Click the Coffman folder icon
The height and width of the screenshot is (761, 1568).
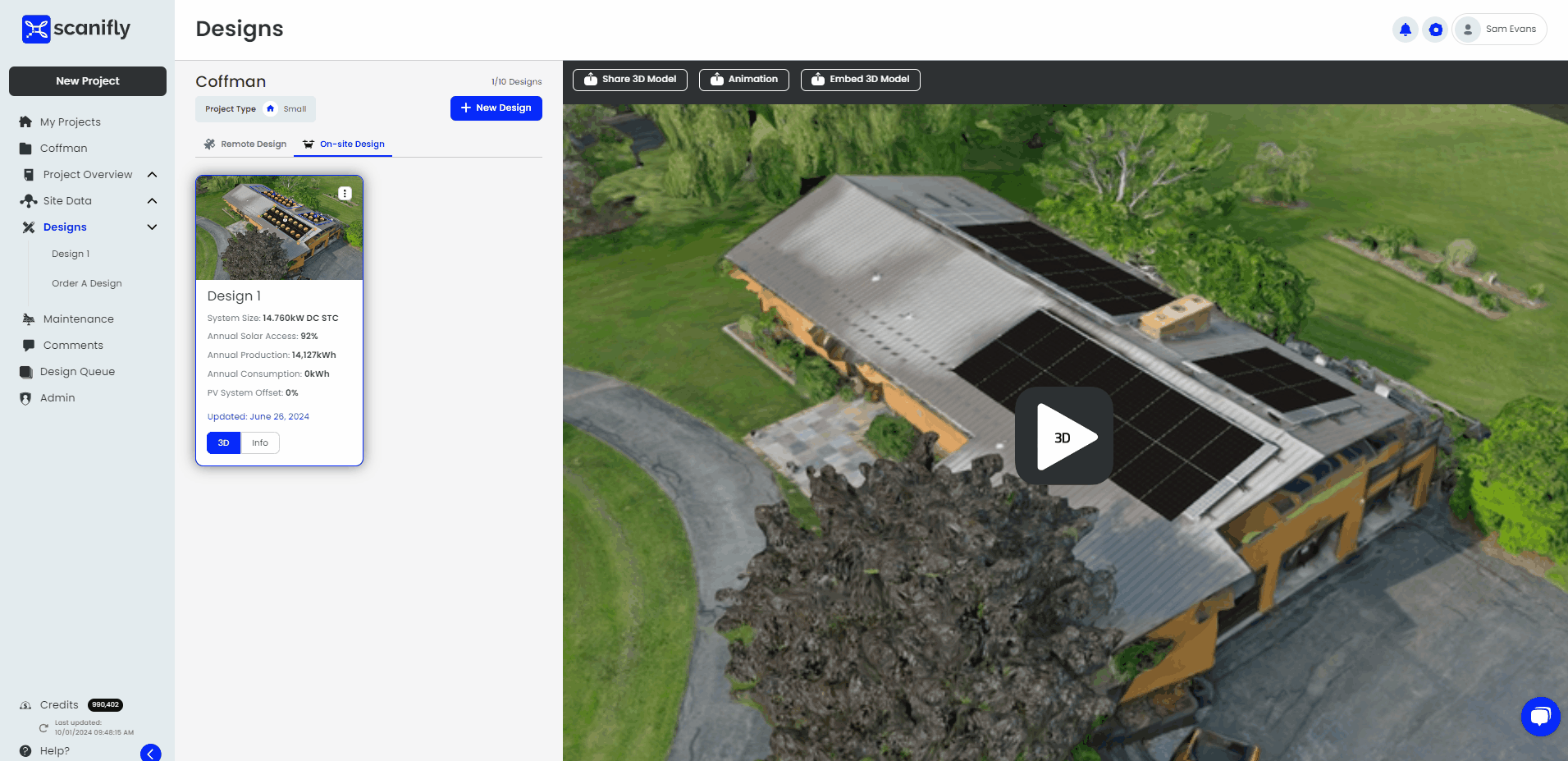coord(27,148)
